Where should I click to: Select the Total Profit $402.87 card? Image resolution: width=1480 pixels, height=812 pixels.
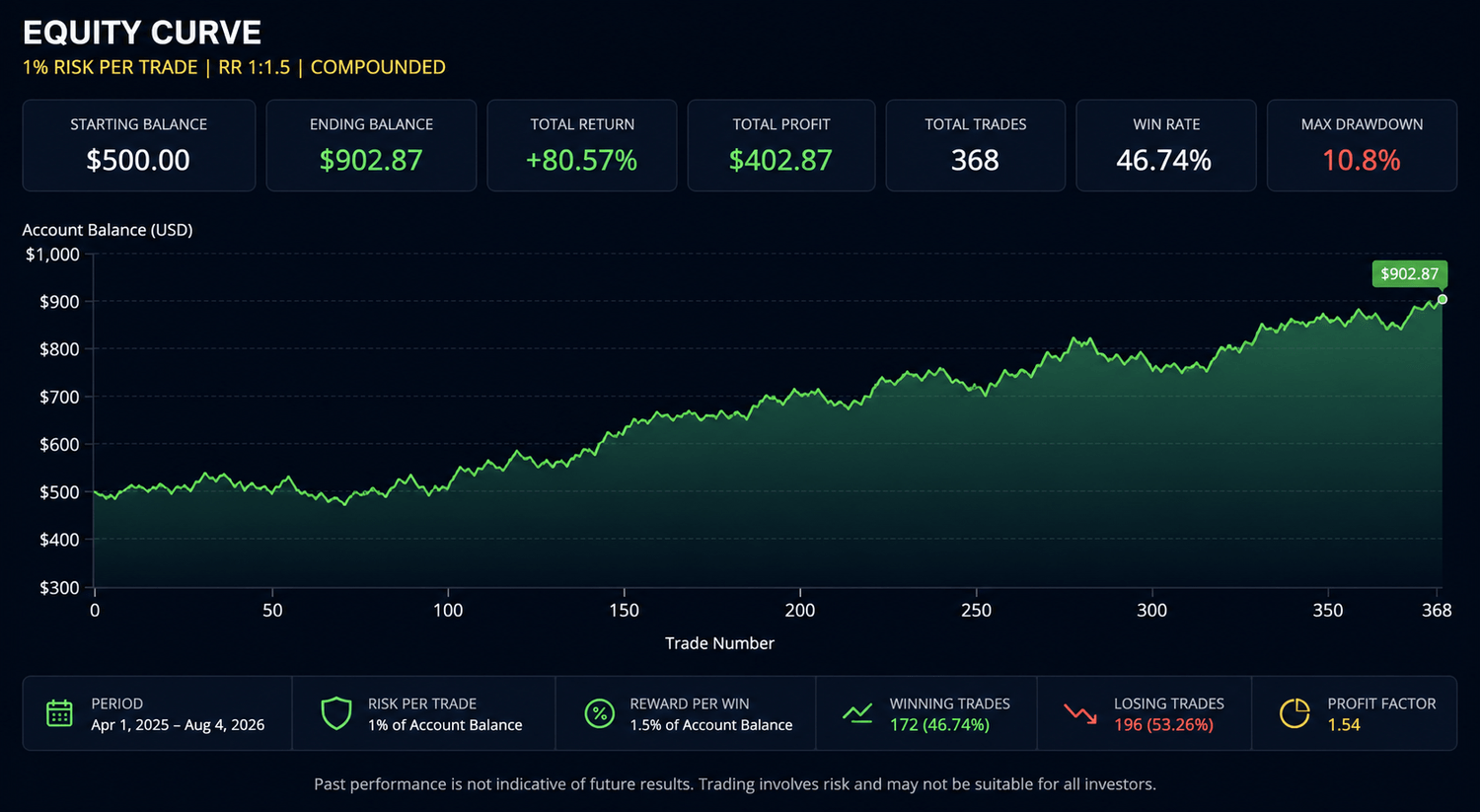pyautogui.click(x=781, y=145)
